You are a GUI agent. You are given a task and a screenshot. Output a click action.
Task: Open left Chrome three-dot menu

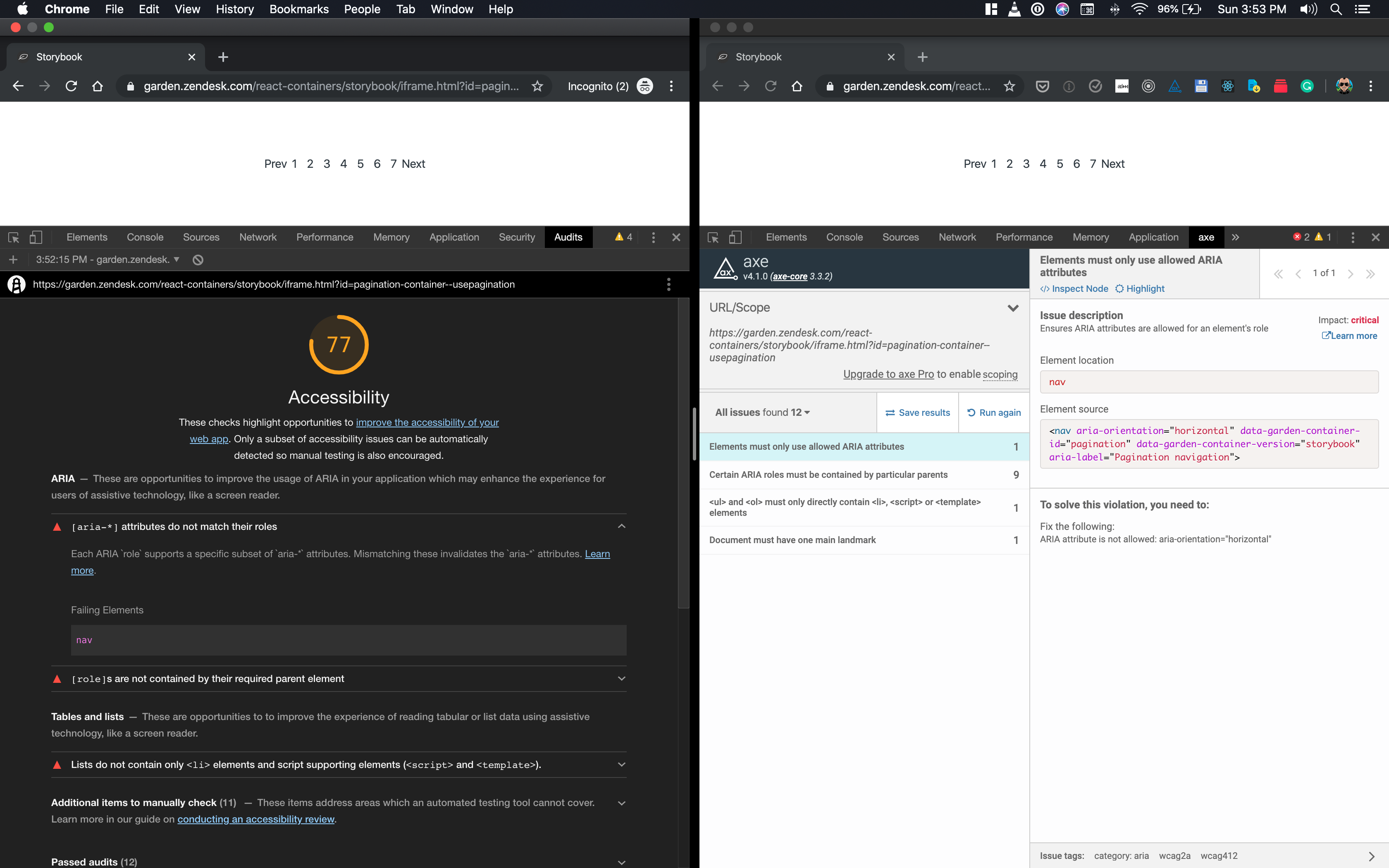click(x=671, y=86)
